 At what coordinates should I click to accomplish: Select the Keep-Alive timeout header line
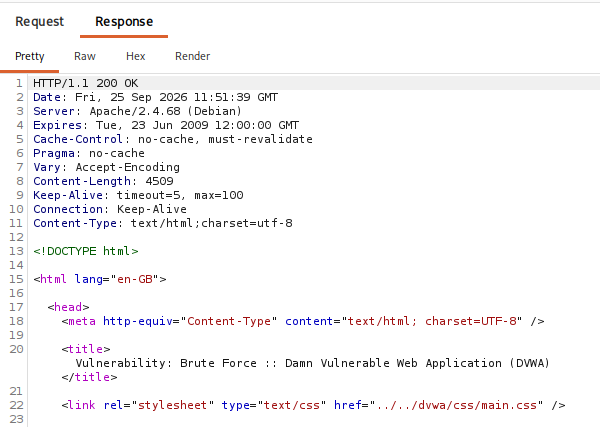(x=138, y=195)
